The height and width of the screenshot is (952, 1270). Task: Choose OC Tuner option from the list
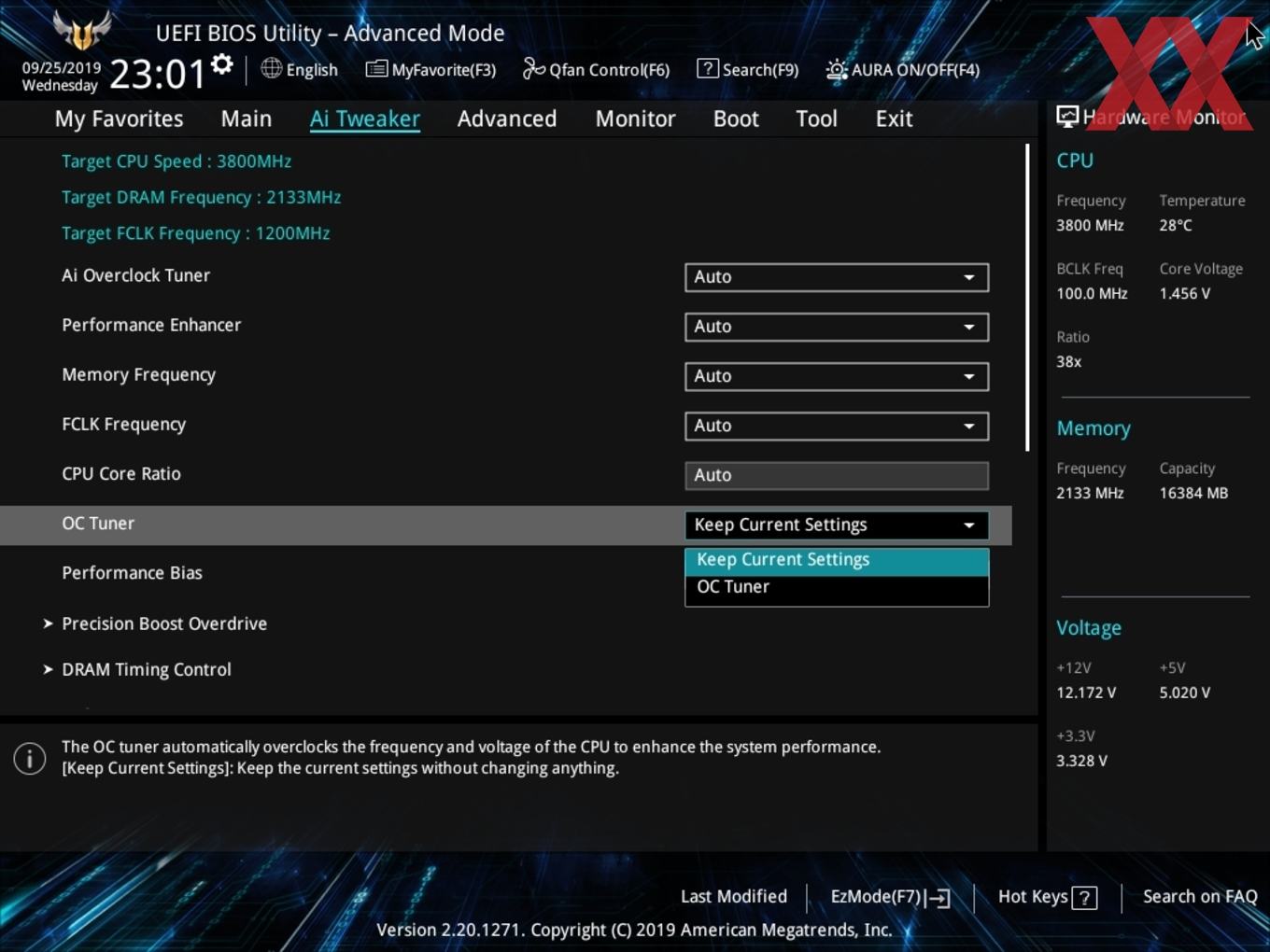(837, 587)
